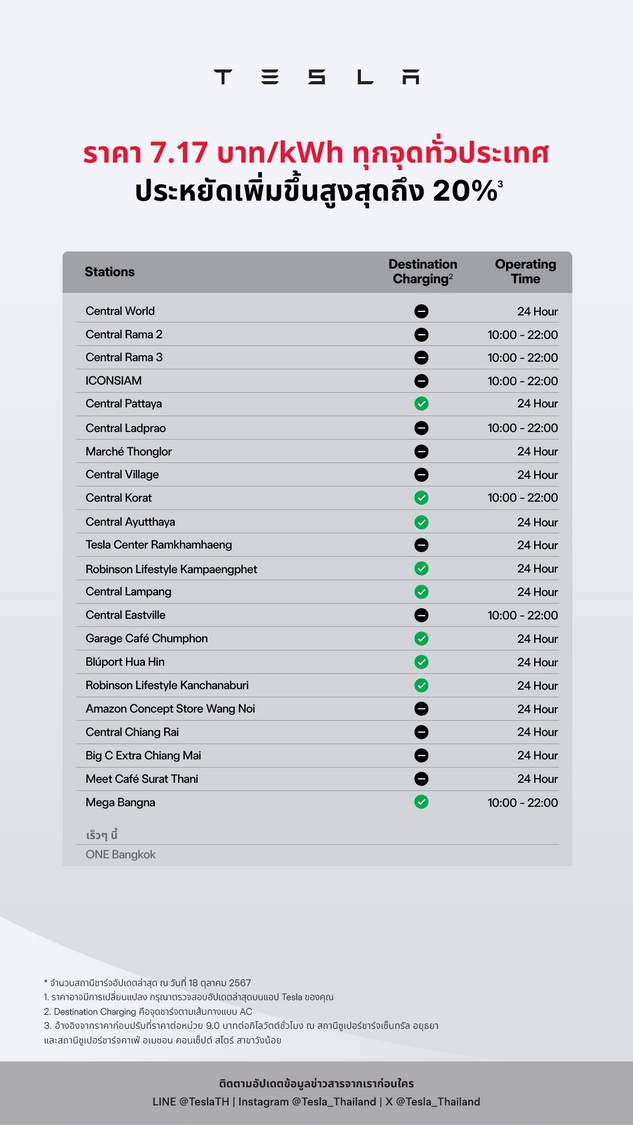This screenshot has width=633, height=1125.
Task: Click the Robinson Lifestyle Kanchanaburi station name
Action: tap(167, 685)
